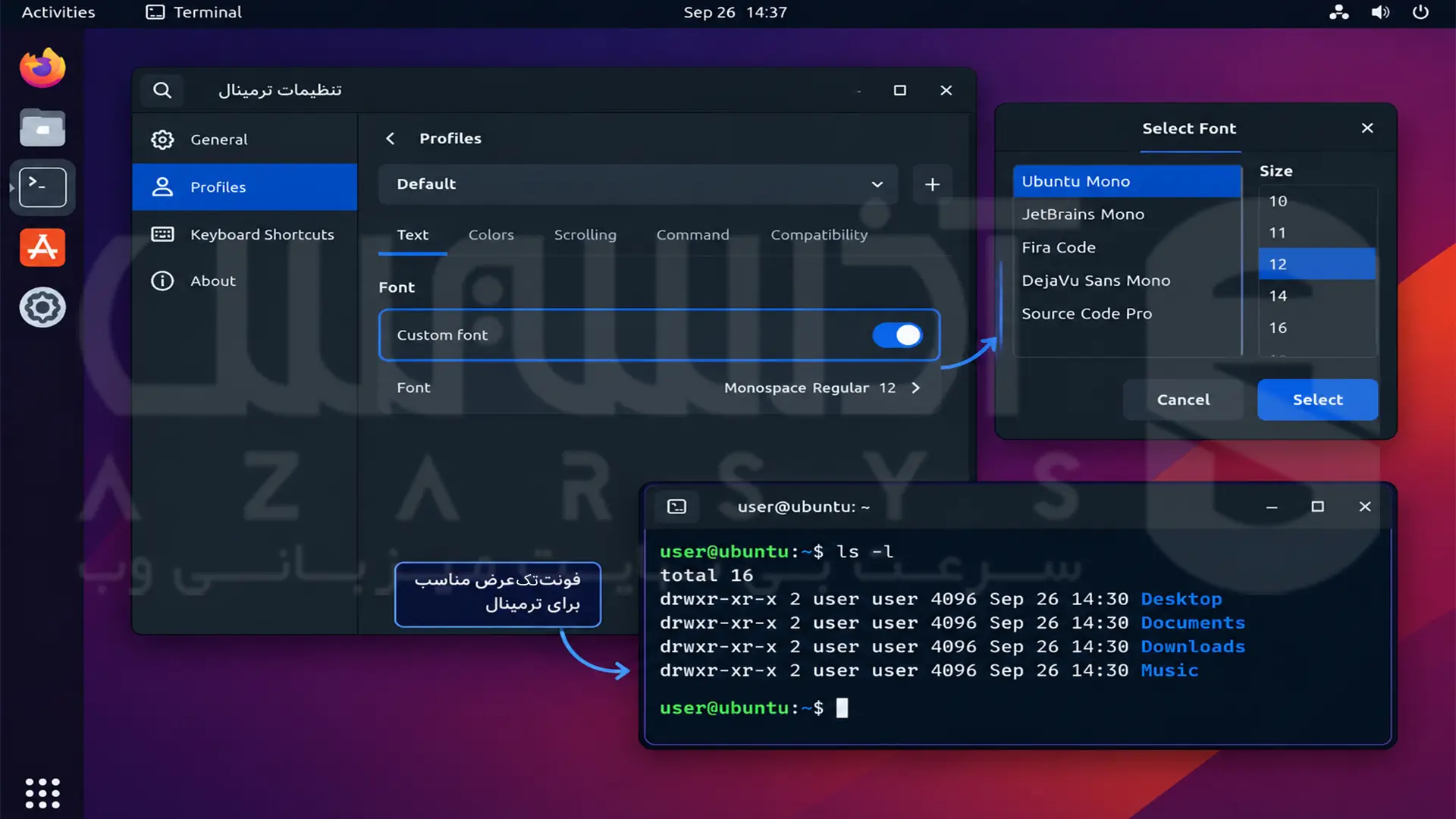1456x819 pixels.
Task: Open font chooser via Monospace Regular row
Action: pos(659,388)
